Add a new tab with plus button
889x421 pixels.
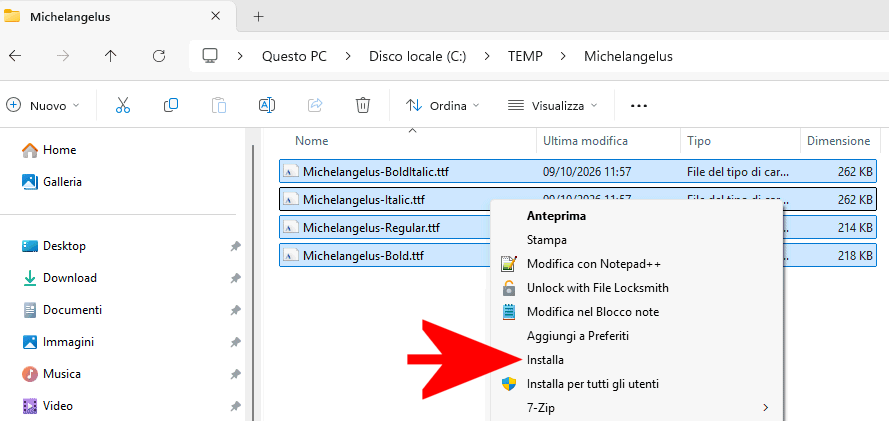coord(259,16)
